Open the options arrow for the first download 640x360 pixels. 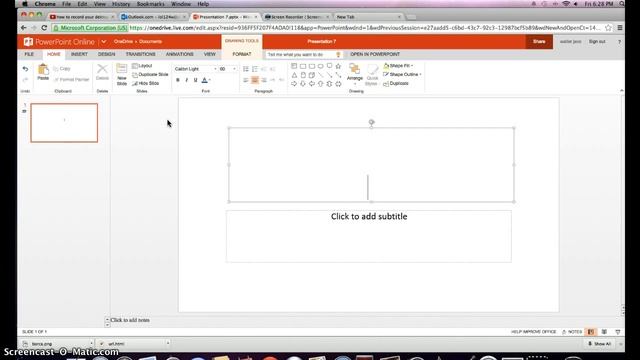tap(91, 344)
